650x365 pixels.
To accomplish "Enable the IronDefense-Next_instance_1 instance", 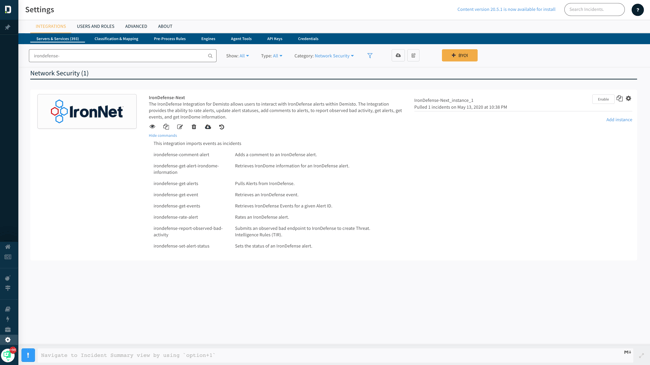I will click(x=603, y=99).
